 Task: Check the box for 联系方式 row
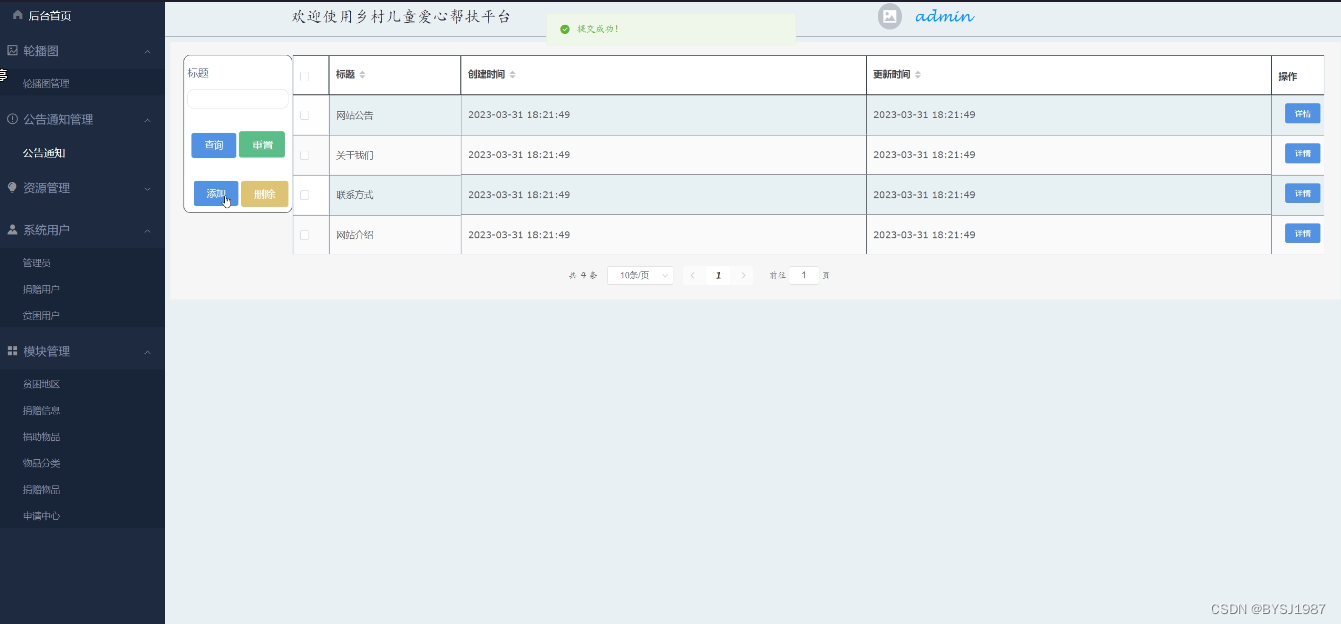click(x=305, y=194)
